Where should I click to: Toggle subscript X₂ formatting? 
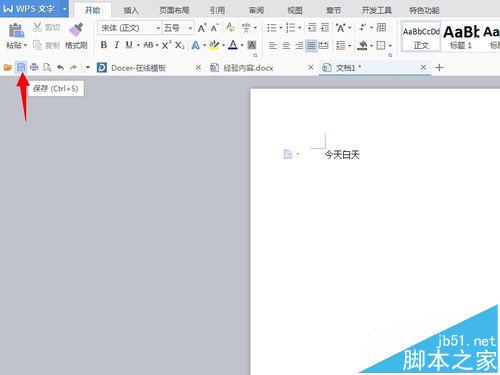[x=180, y=45]
